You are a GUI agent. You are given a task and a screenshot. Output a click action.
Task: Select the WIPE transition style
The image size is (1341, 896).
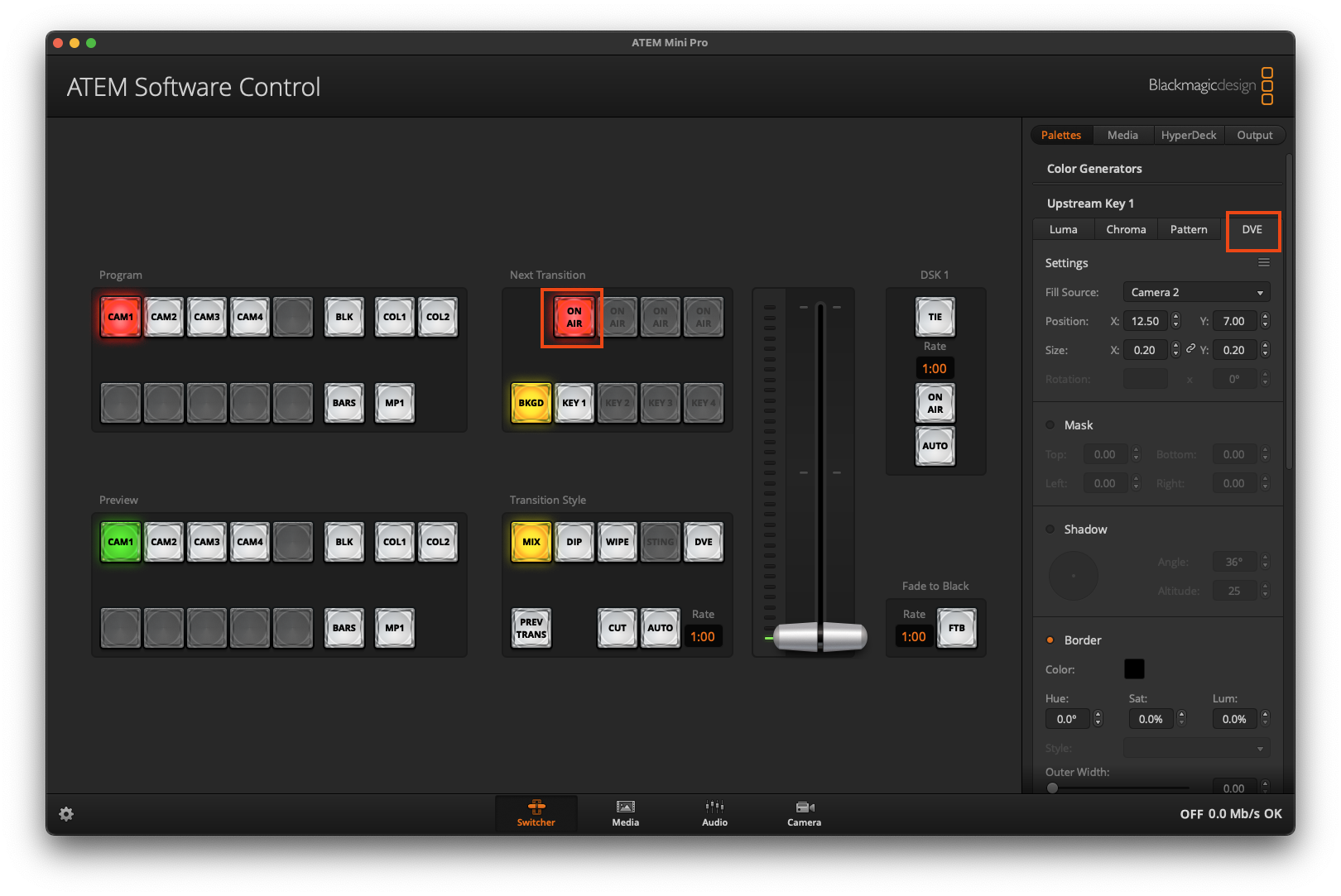point(618,542)
